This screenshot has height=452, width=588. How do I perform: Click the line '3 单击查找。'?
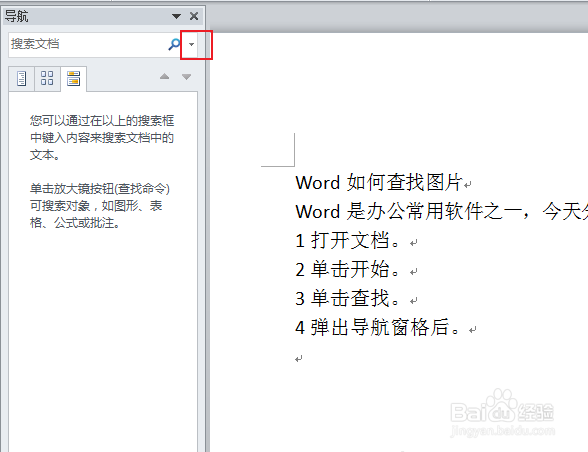(348, 298)
